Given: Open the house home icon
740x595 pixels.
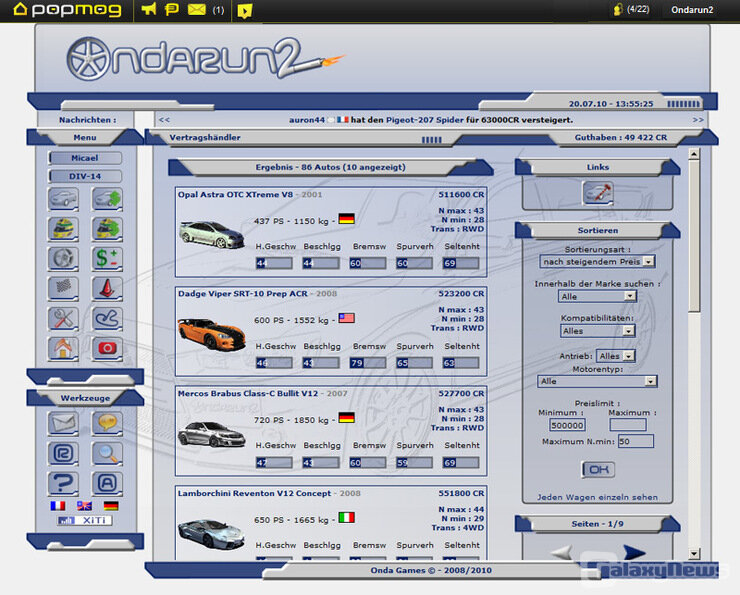Looking at the screenshot, I should [x=63, y=349].
